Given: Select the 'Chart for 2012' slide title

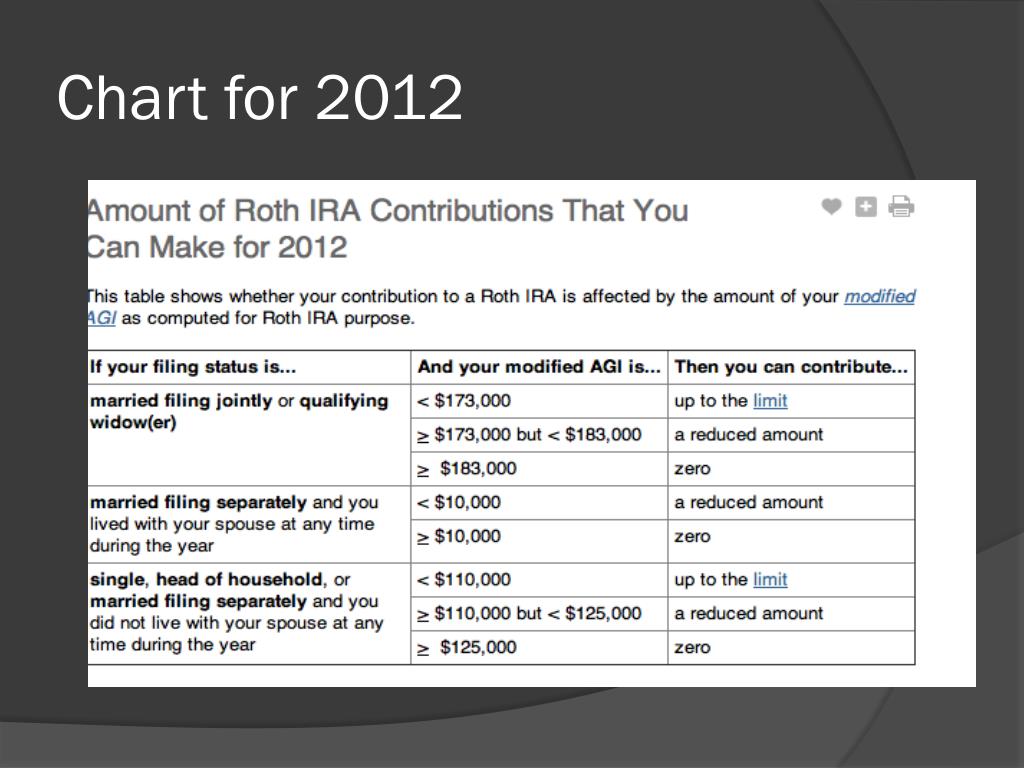Looking at the screenshot, I should [x=260, y=98].
